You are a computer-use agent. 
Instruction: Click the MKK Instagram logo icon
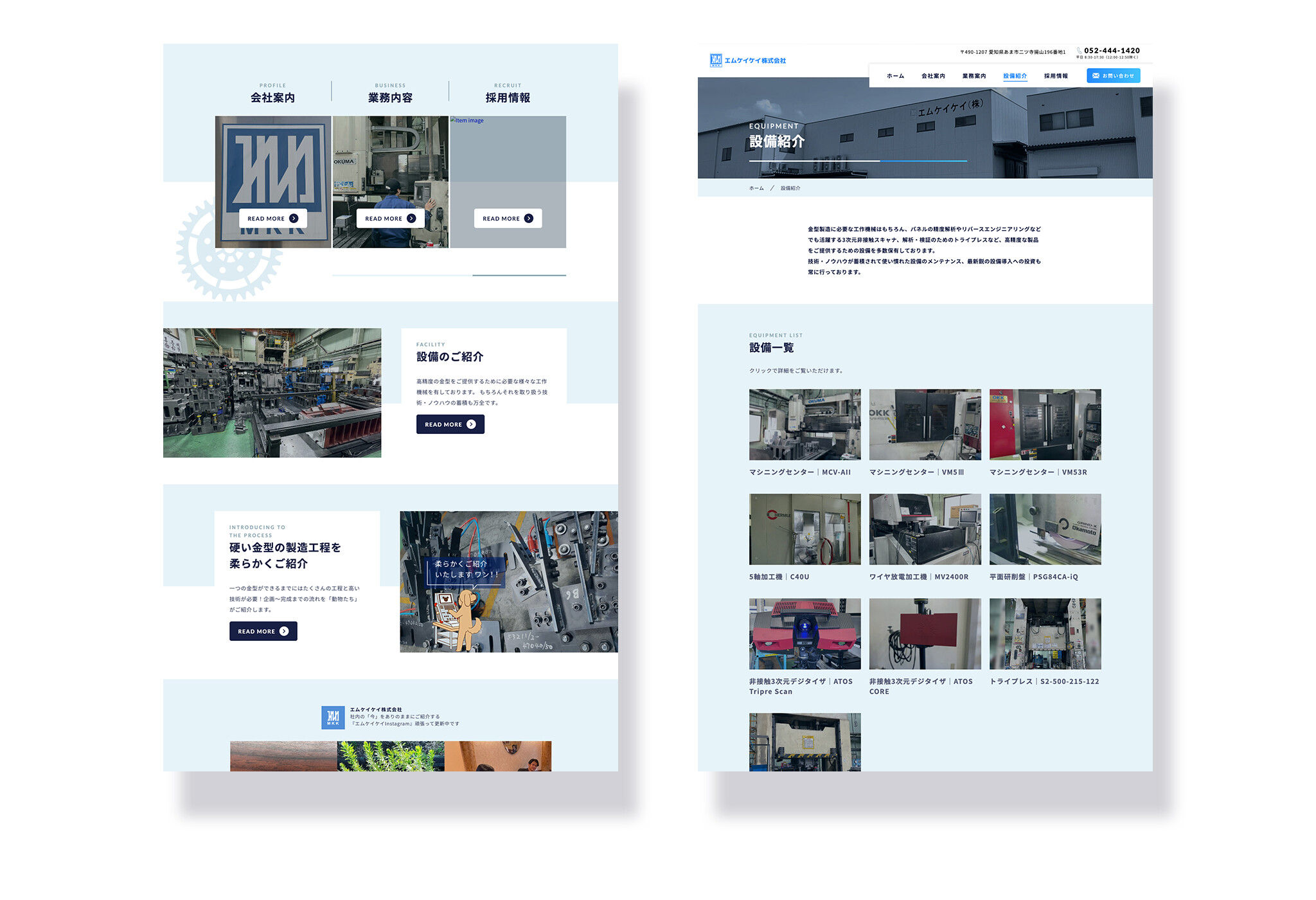click(333, 717)
